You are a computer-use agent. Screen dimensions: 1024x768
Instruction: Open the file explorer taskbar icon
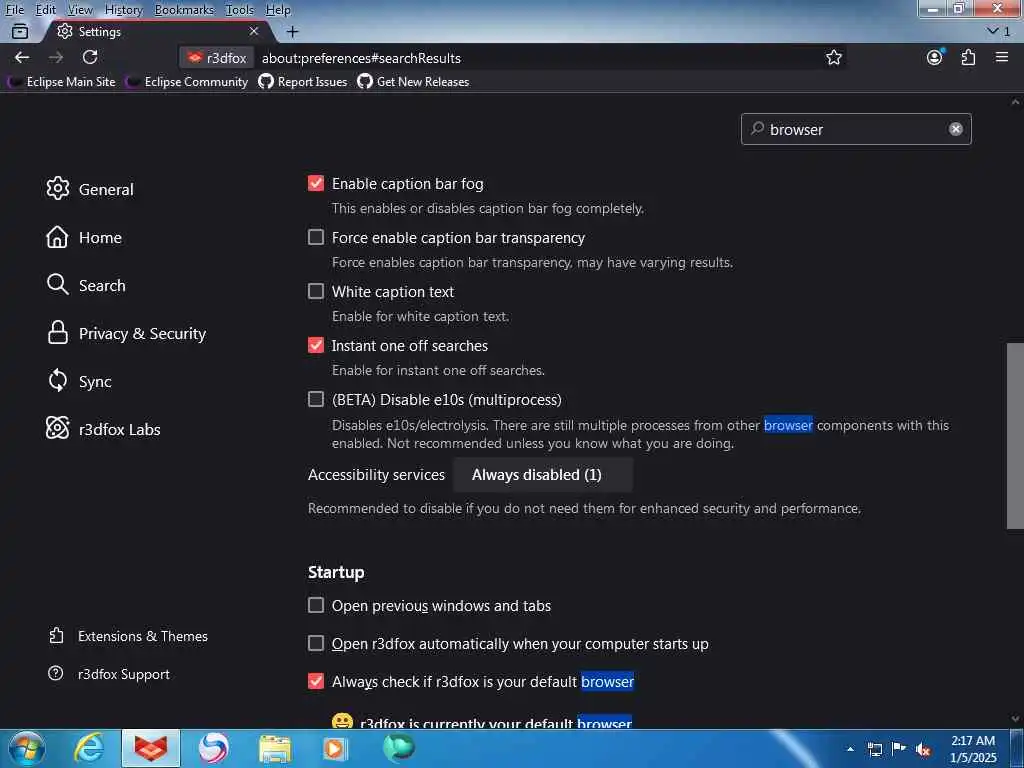pos(275,748)
